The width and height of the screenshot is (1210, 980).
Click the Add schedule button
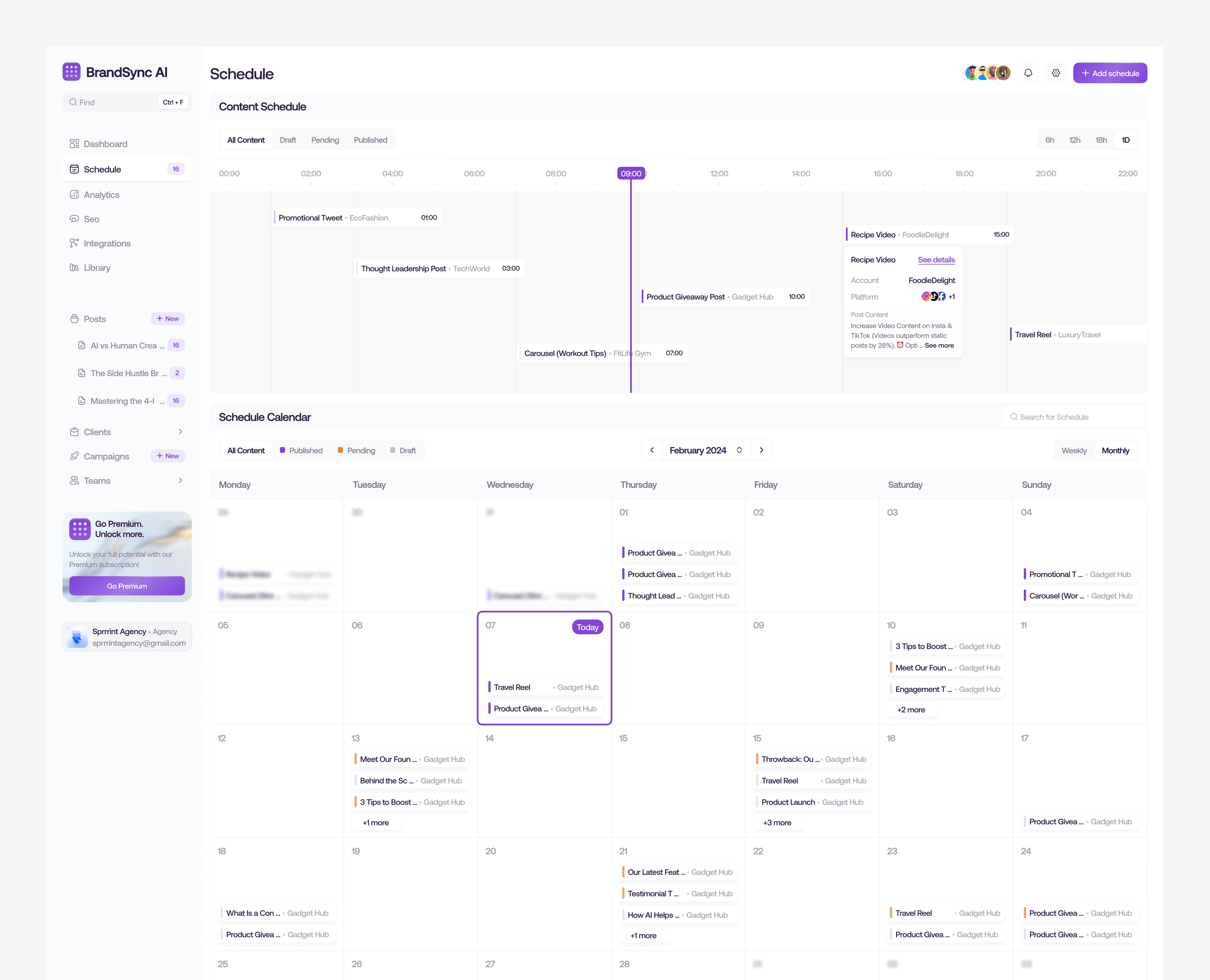click(x=1110, y=73)
